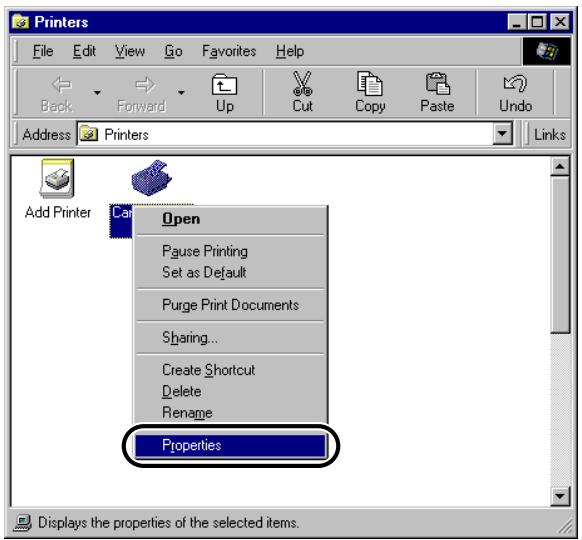Image resolution: width=582 pixels, height=540 pixels.
Task: Open the Help menu
Action: [x=290, y=51]
